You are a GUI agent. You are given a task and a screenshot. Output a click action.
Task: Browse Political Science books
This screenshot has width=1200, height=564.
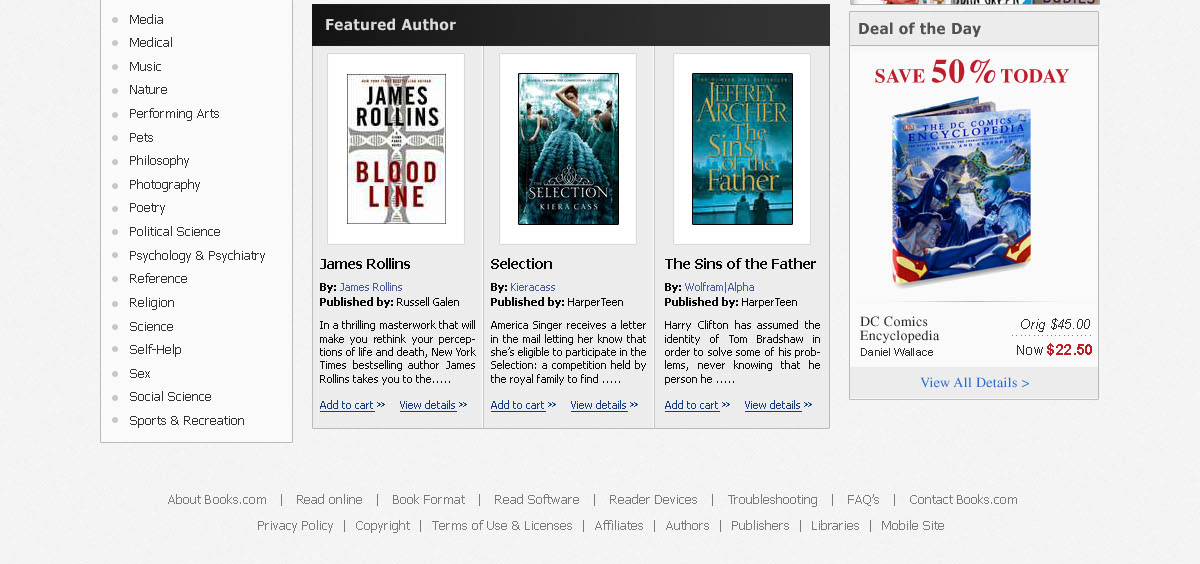click(175, 232)
